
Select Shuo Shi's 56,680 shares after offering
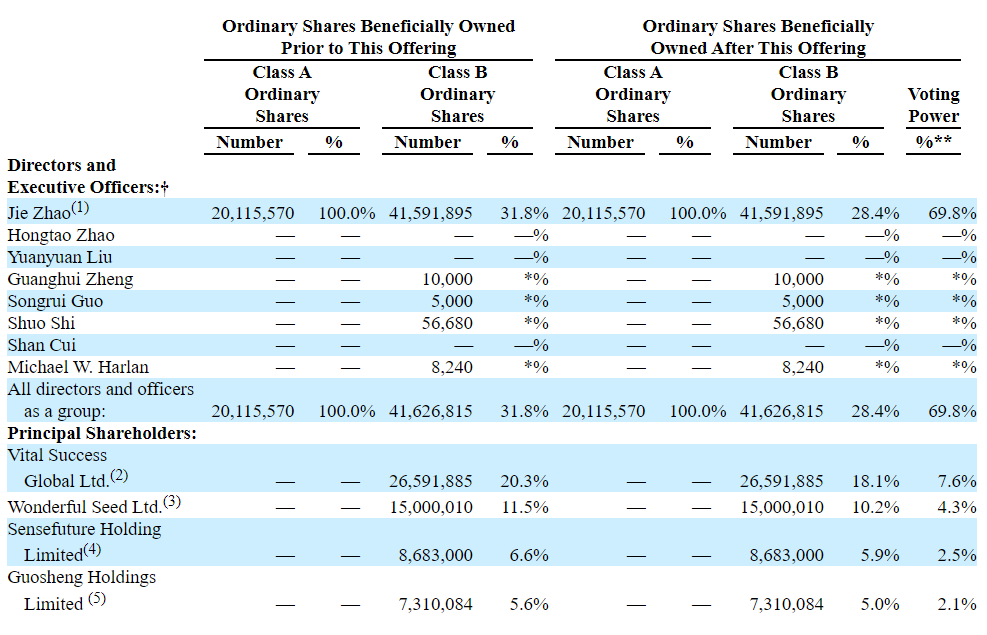[798, 323]
